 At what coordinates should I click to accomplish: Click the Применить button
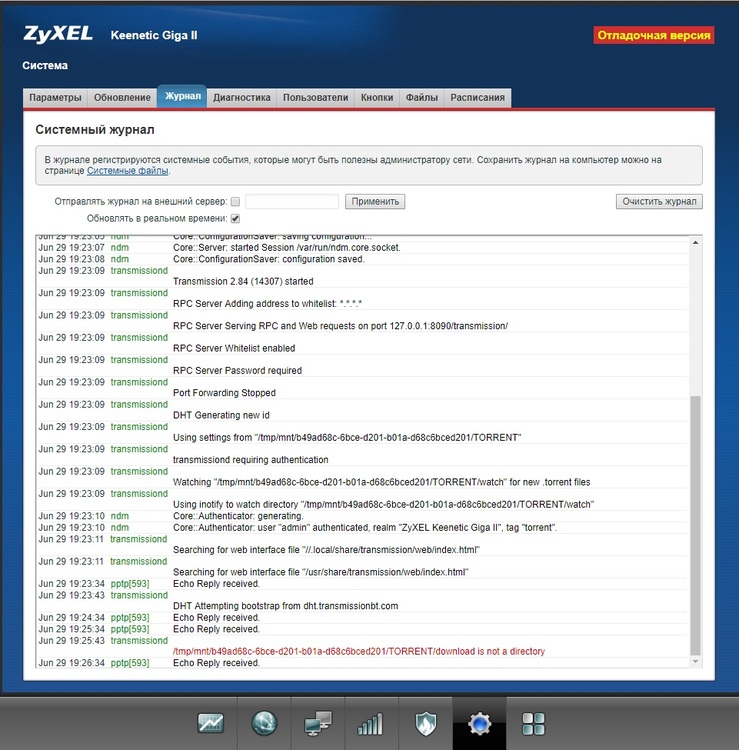pos(375,201)
